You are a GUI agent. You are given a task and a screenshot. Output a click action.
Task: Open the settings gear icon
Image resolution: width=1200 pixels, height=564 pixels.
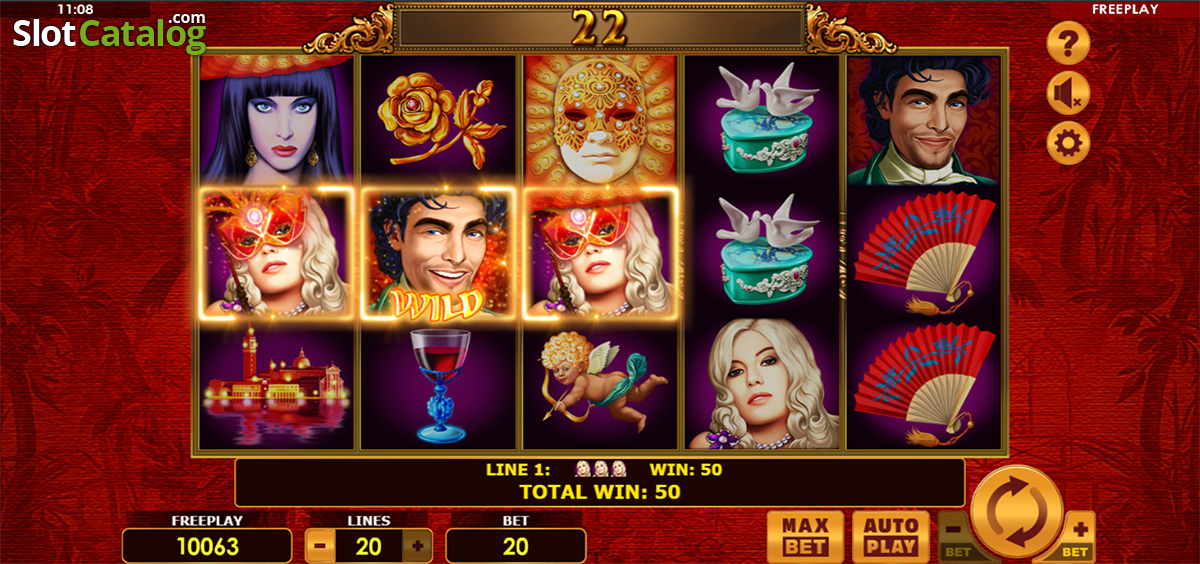(x=1067, y=145)
